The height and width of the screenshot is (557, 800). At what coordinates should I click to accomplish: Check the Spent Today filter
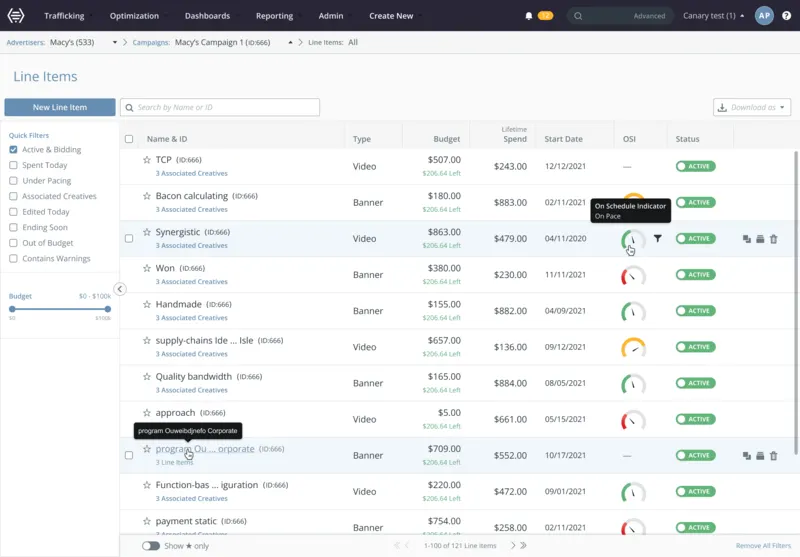(x=13, y=165)
